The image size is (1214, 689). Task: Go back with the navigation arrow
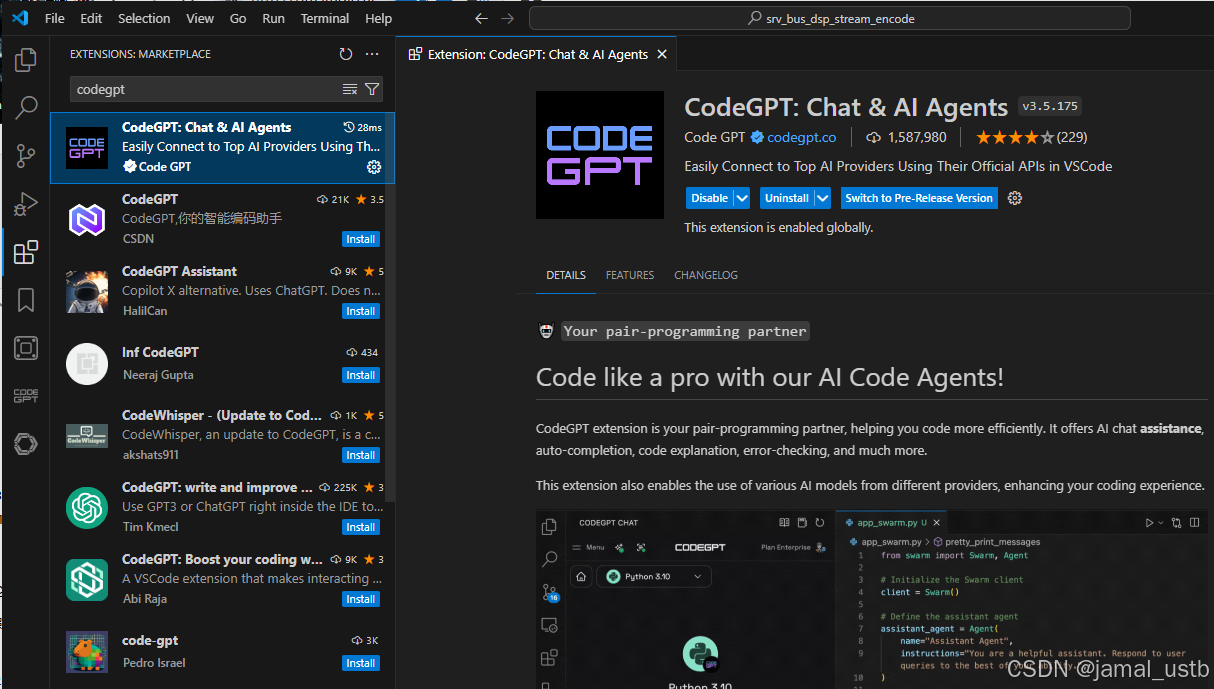coord(482,18)
